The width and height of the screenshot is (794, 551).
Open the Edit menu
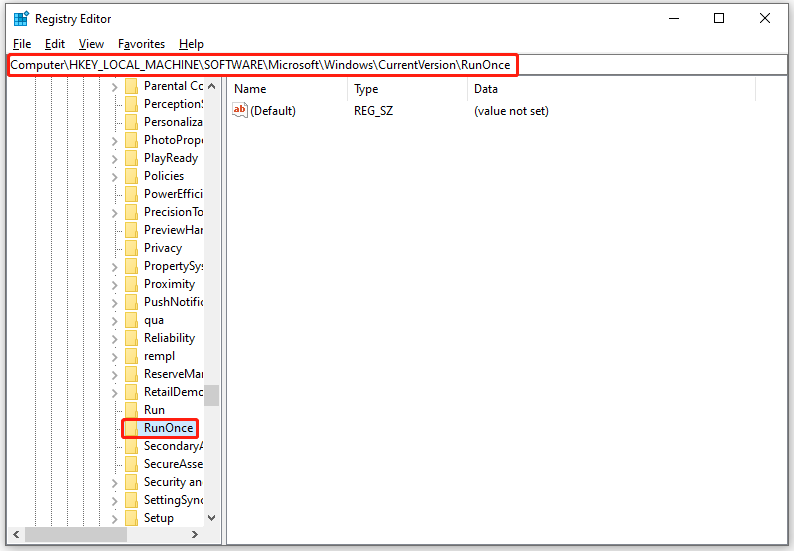pyautogui.click(x=55, y=44)
